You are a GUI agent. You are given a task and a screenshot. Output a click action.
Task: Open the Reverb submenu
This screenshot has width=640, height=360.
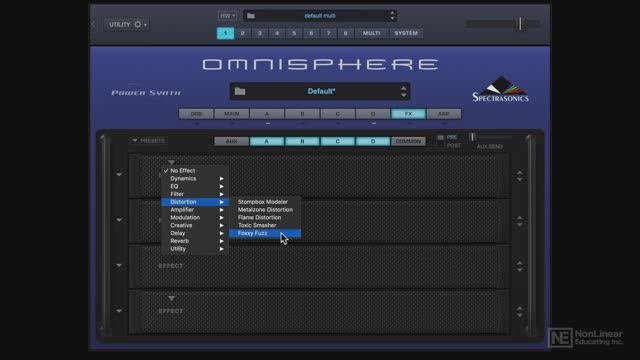[195, 241]
